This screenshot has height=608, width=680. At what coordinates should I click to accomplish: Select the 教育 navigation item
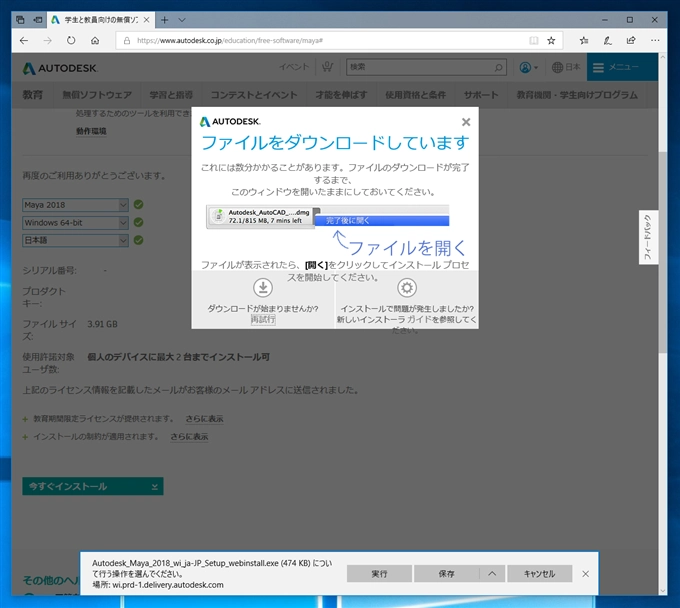(33, 95)
